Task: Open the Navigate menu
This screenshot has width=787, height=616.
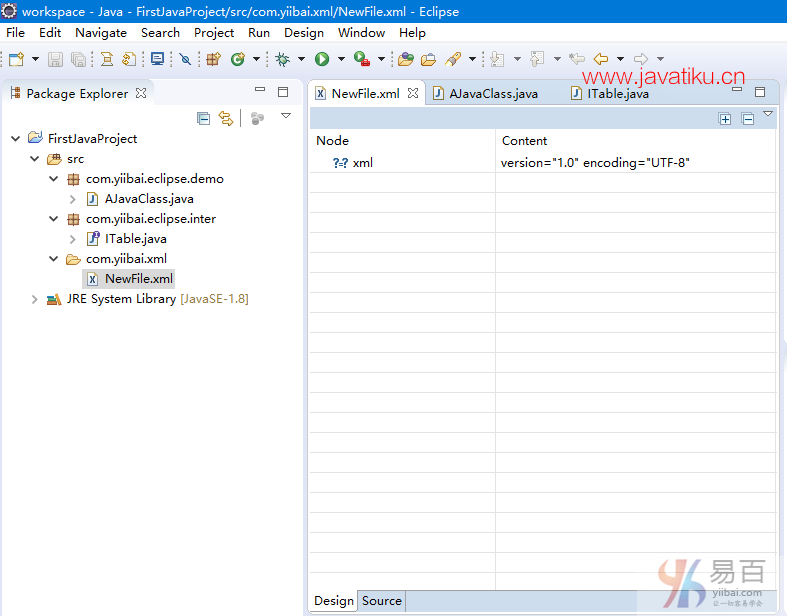Action: pyautogui.click(x=101, y=32)
